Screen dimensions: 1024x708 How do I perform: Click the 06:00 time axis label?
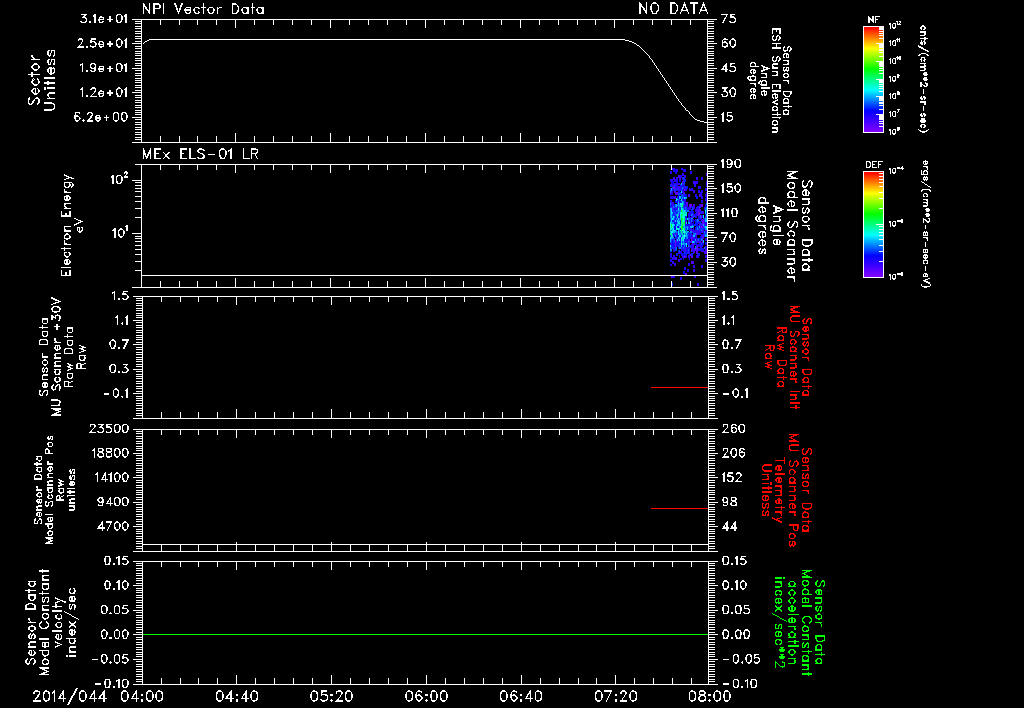(426, 696)
